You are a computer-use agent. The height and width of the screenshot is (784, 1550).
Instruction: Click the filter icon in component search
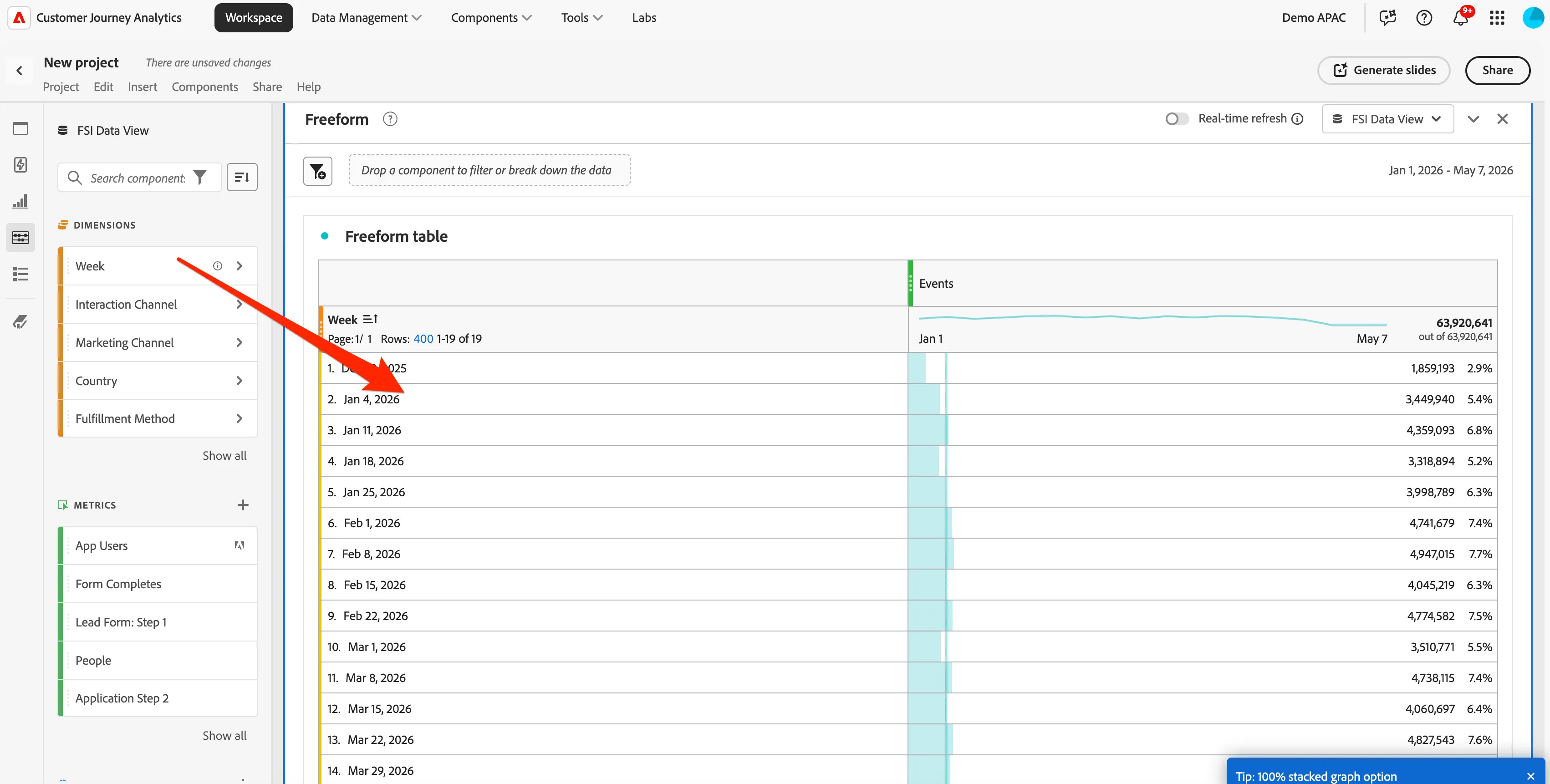click(x=200, y=178)
